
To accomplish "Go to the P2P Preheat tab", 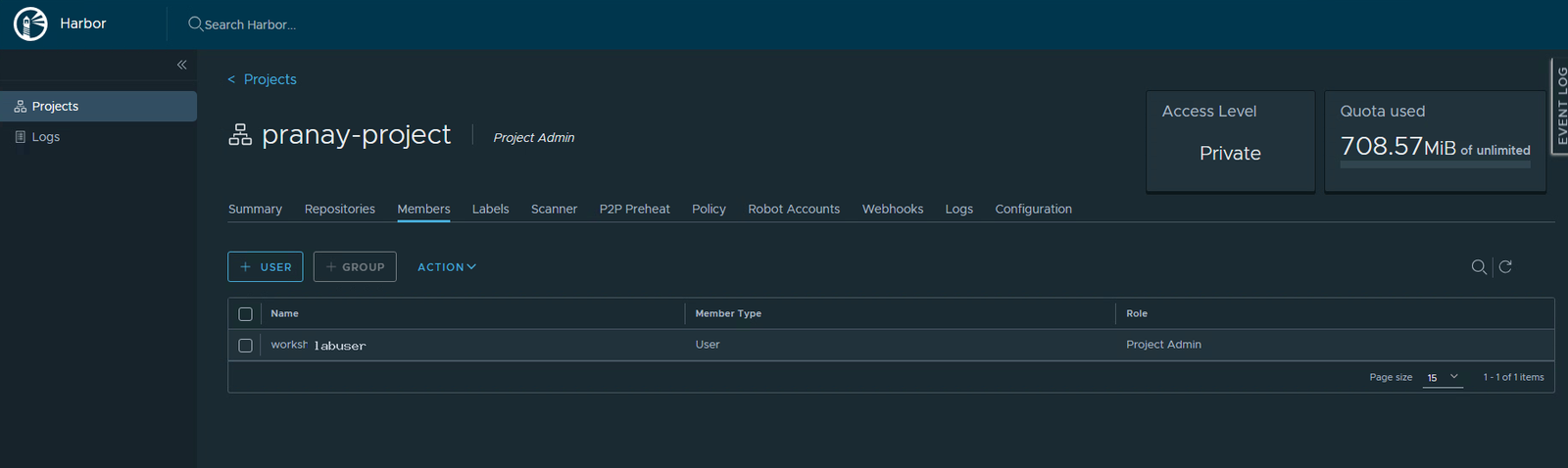I will point(635,209).
